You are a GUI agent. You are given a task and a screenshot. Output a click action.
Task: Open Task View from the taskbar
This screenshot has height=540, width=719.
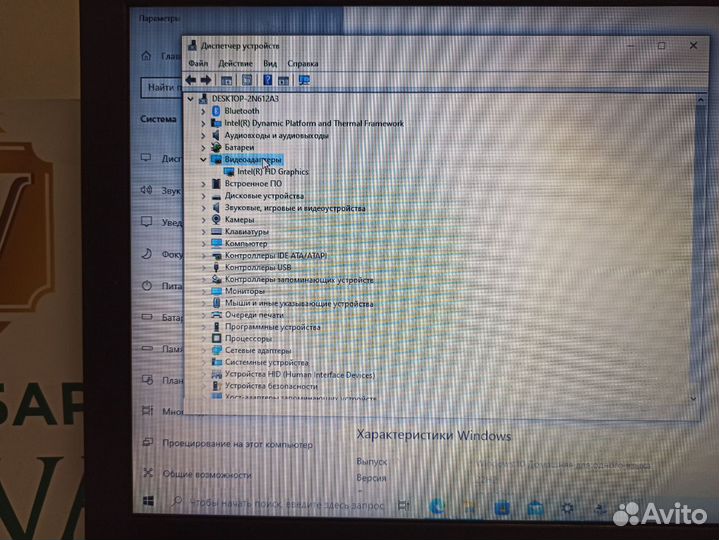click(404, 506)
